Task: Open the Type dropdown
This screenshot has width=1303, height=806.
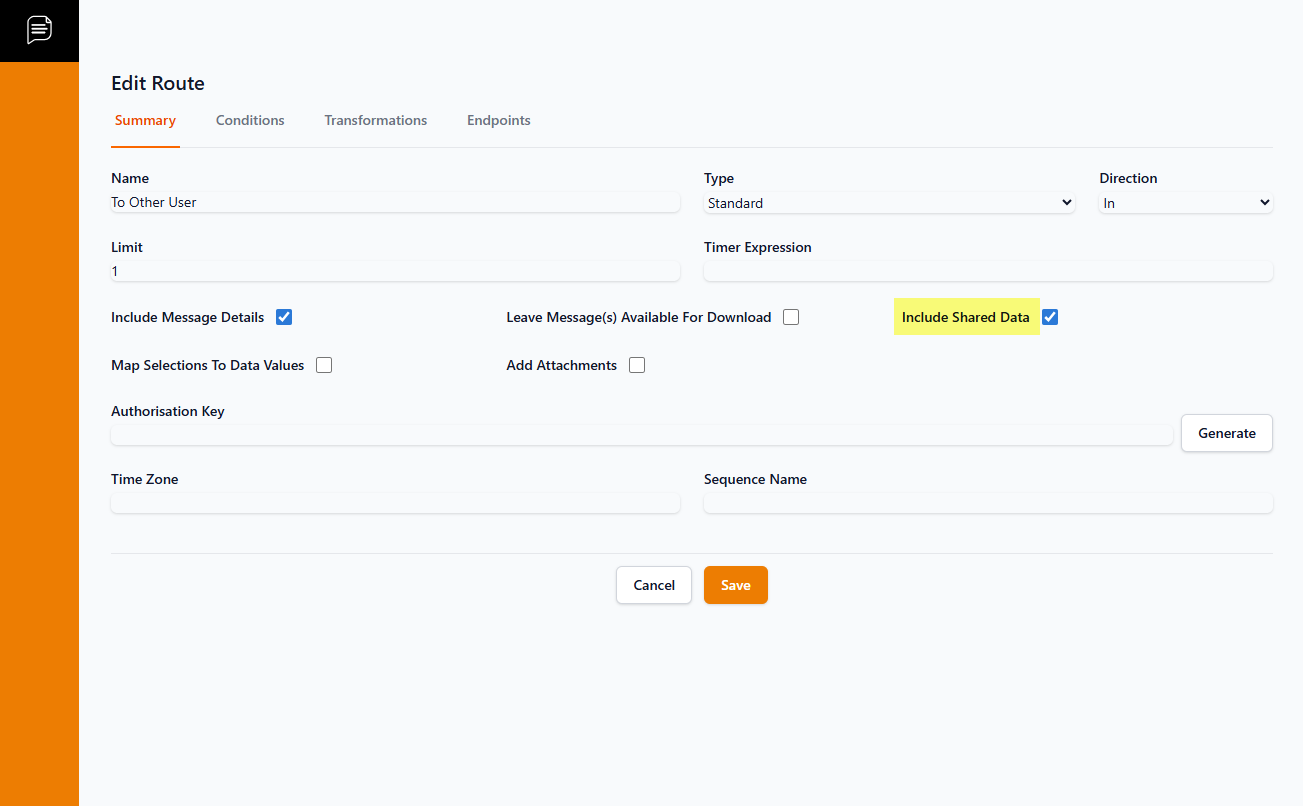Action: tap(889, 203)
